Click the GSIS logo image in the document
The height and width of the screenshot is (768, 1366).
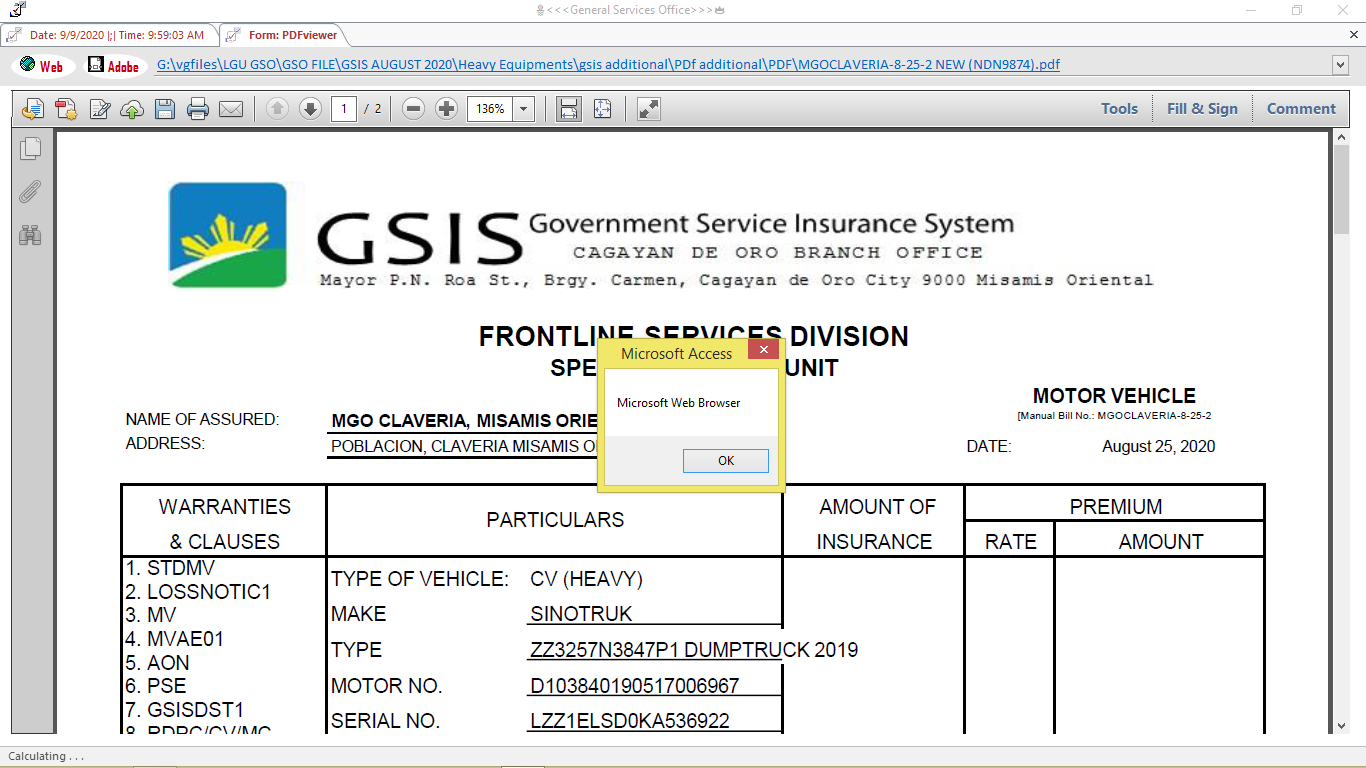point(228,235)
